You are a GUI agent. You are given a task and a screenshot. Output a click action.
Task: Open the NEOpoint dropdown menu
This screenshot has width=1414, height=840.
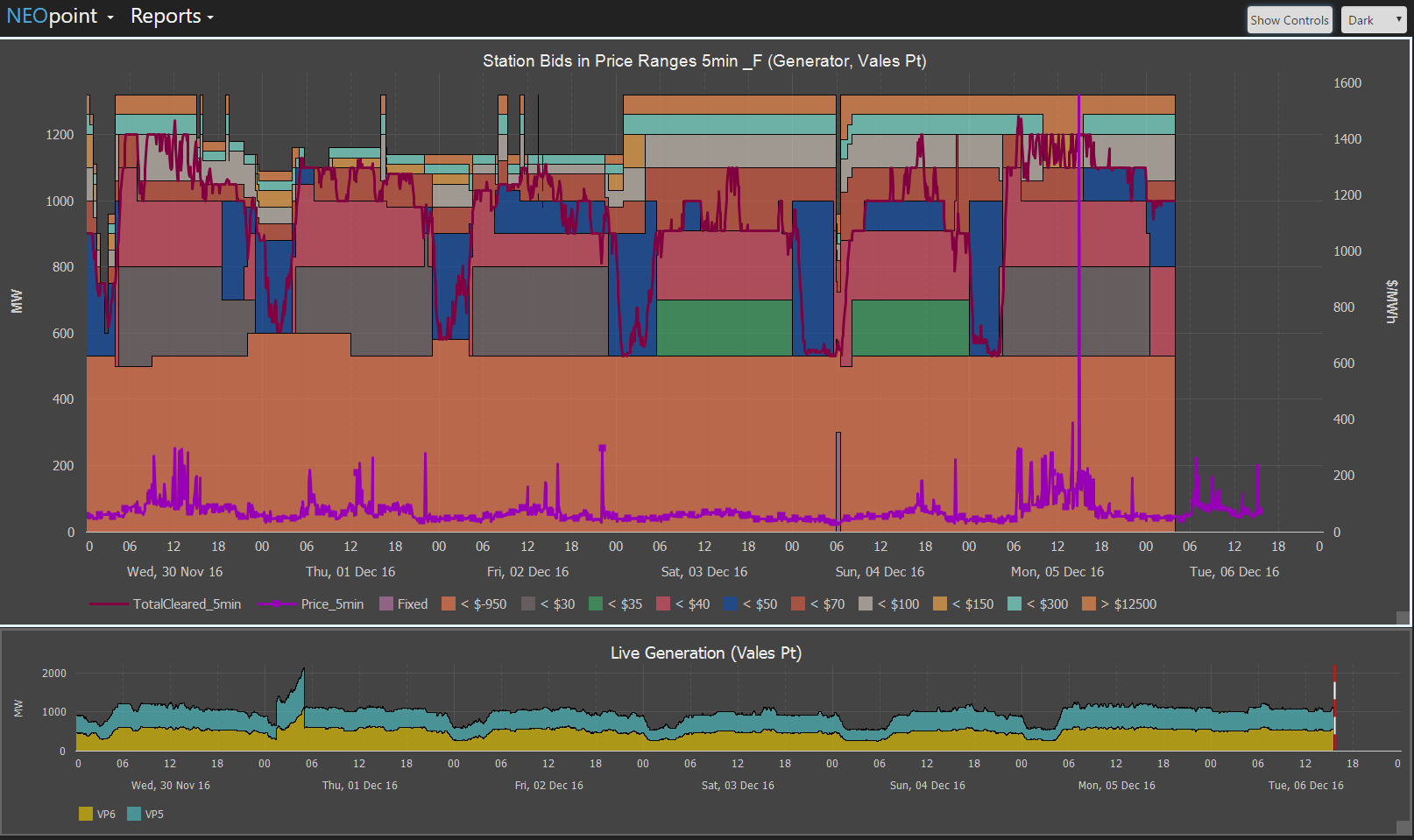60,17
